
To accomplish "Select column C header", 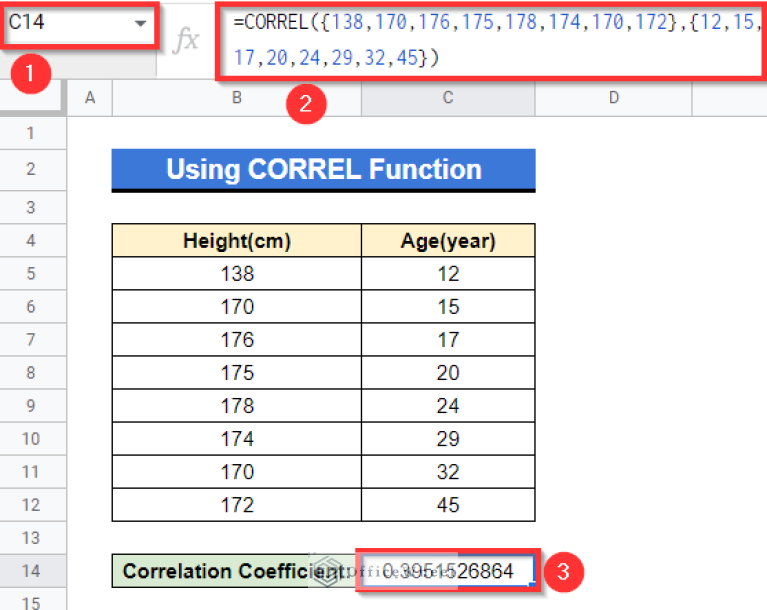I will pos(448,97).
